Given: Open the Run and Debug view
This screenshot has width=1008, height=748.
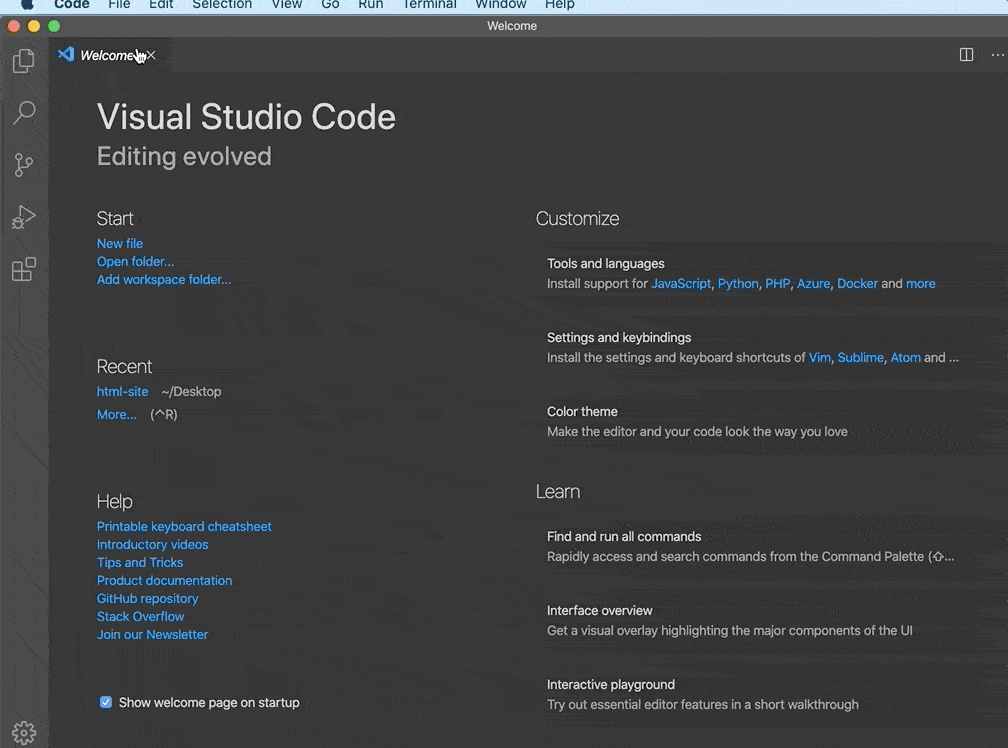Looking at the screenshot, I should pyautogui.click(x=23, y=217).
